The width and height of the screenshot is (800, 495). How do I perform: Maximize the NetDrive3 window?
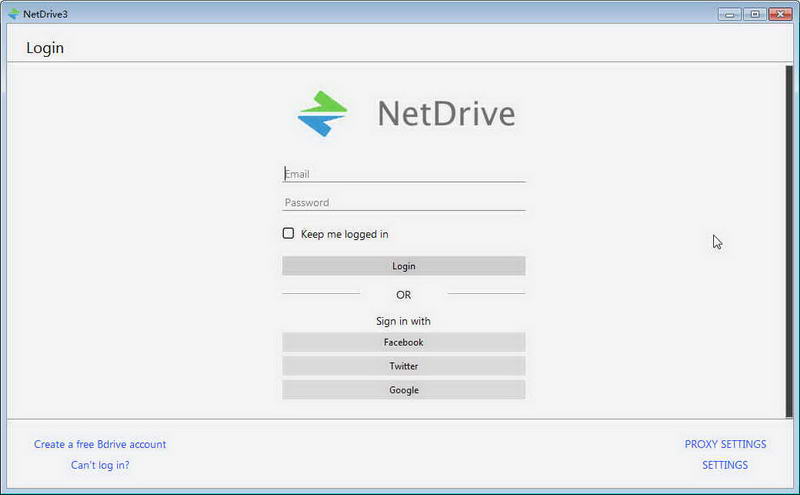click(x=755, y=14)
